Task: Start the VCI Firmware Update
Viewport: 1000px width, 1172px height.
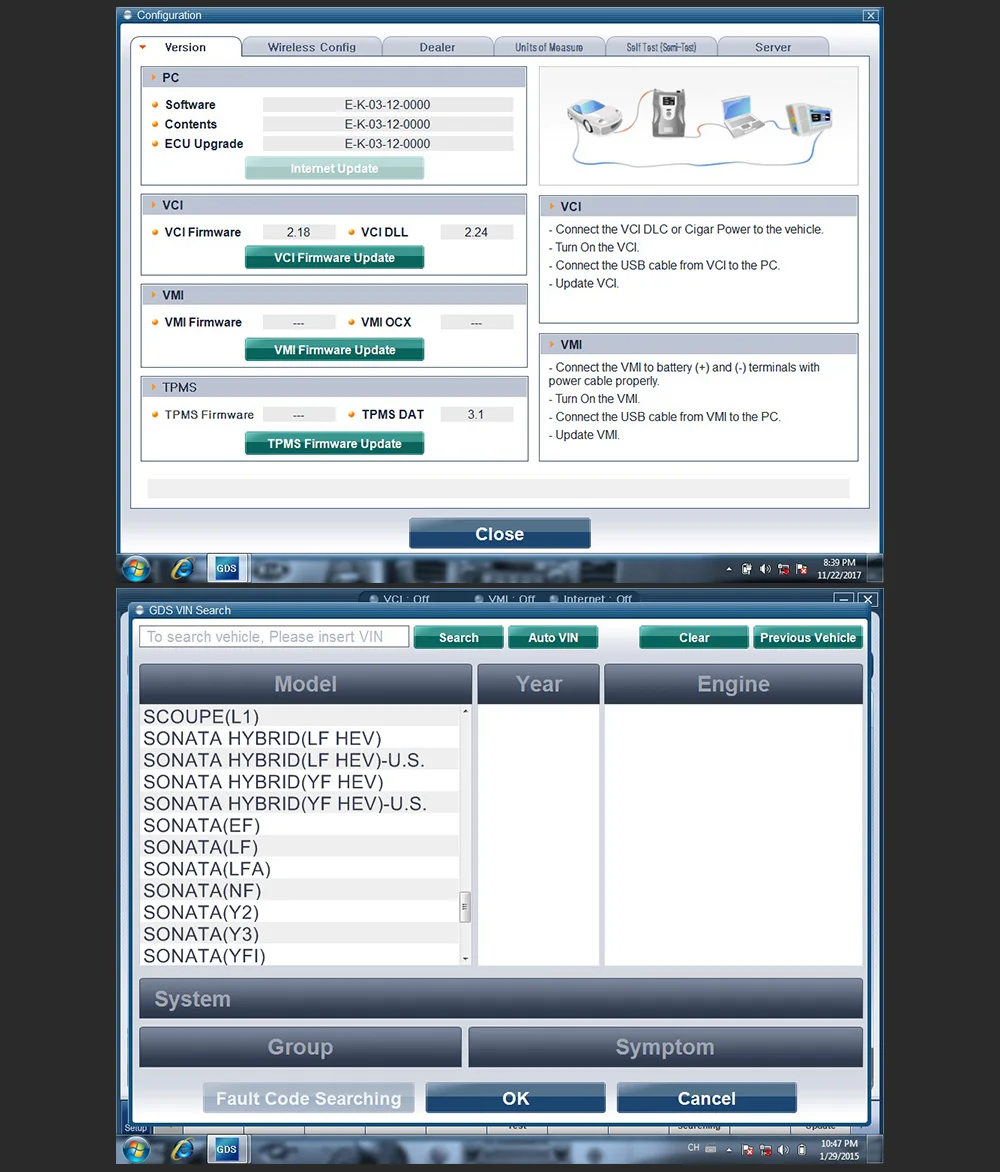Action: tap(334, 257)
